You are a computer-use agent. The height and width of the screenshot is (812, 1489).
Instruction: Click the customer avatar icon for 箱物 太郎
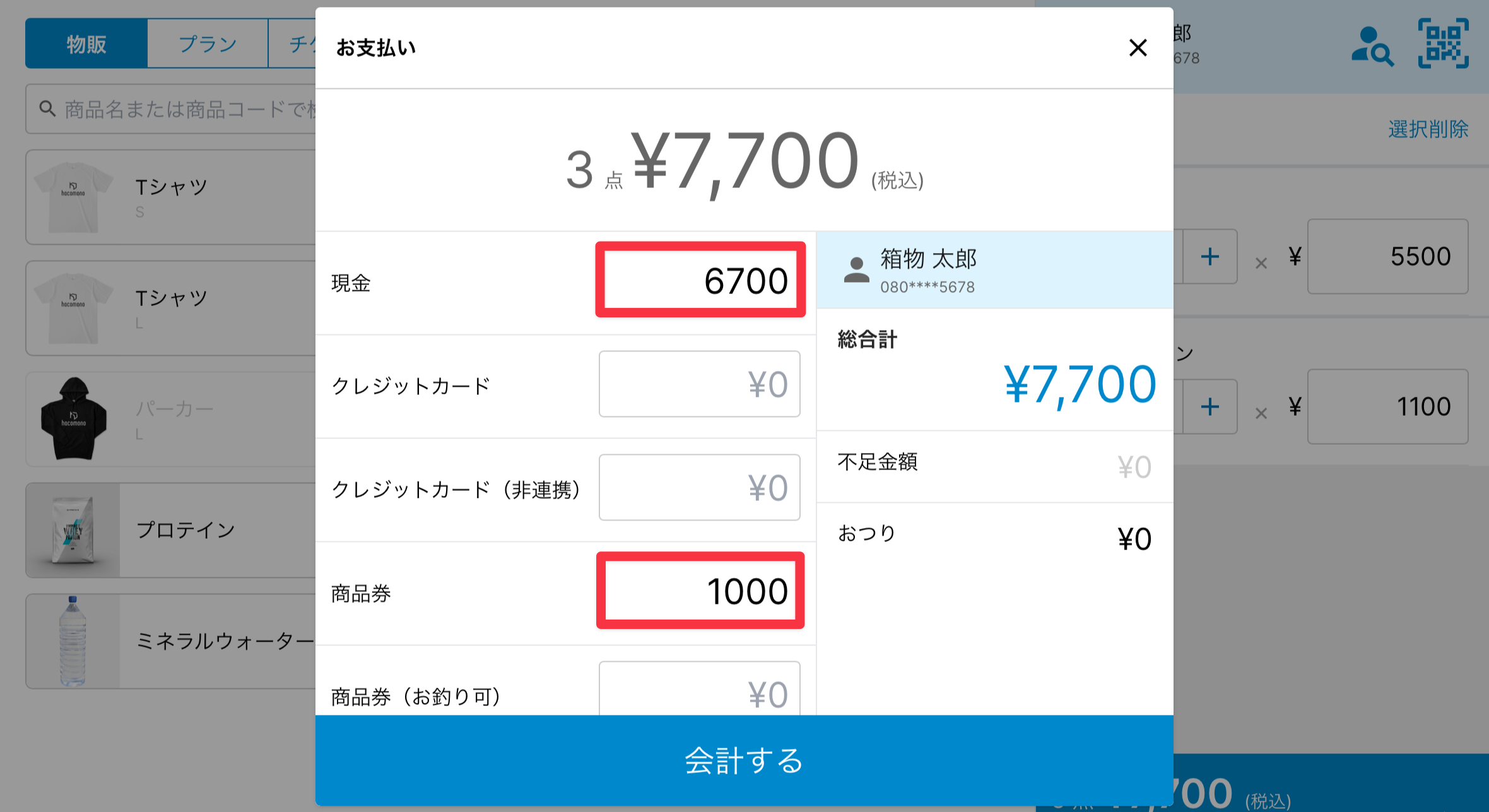click(856, 270)
